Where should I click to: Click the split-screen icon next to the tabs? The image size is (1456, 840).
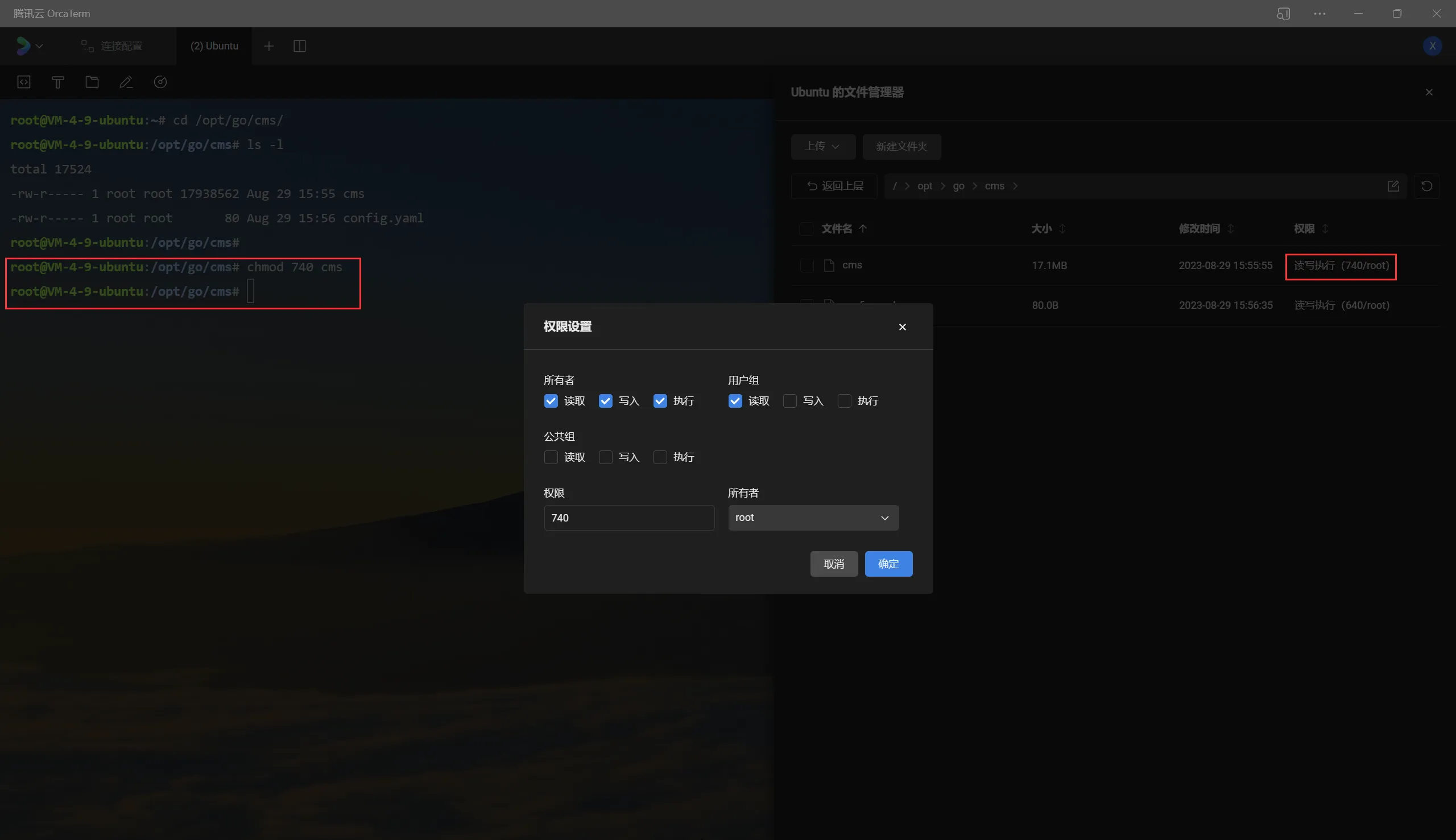[x=299, y=46]
